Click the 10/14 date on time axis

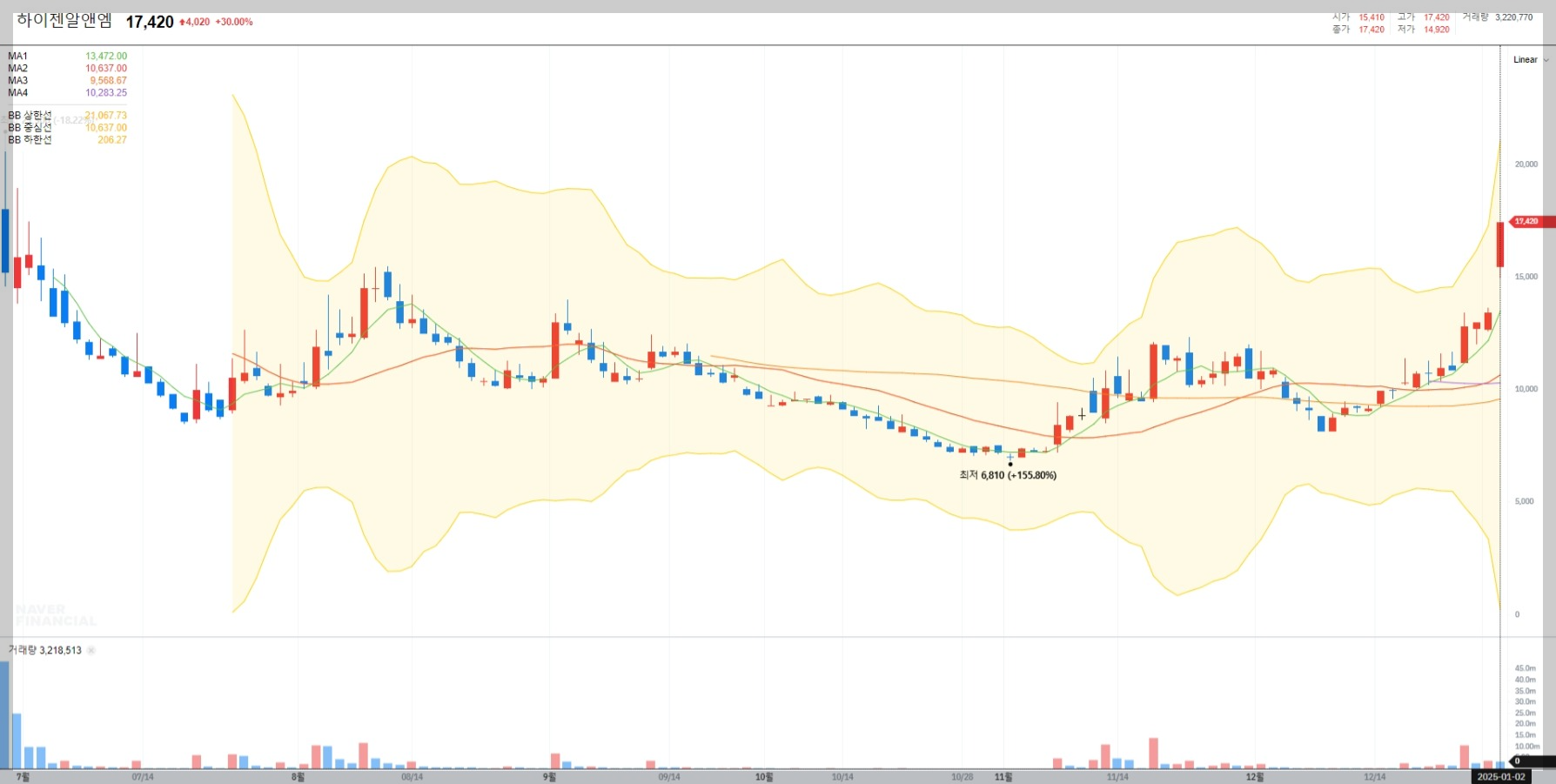842,777
